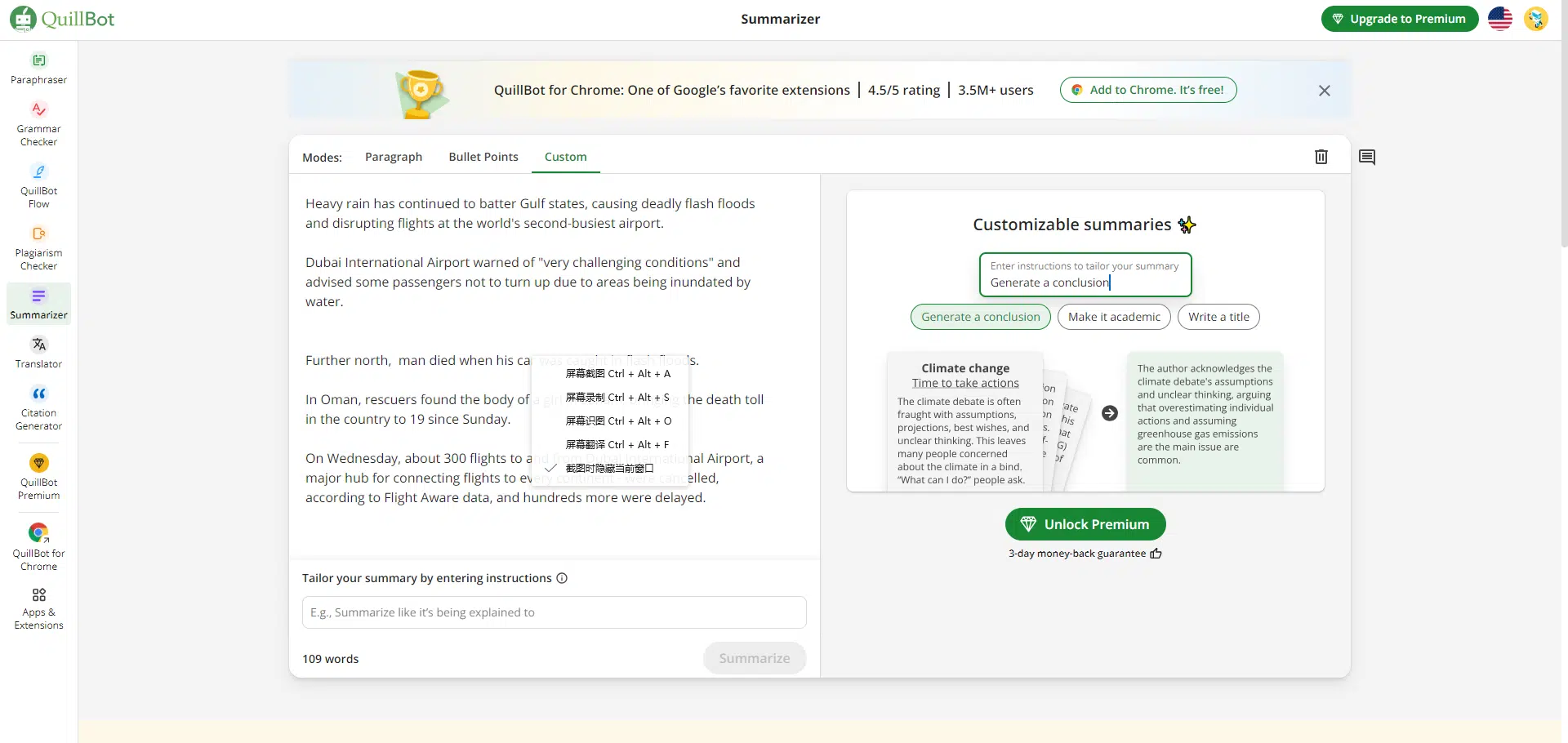The height and width of the screenshot is (743, 1568).
Task: Click the custom summary instruction box
Action: [1085, 274]
